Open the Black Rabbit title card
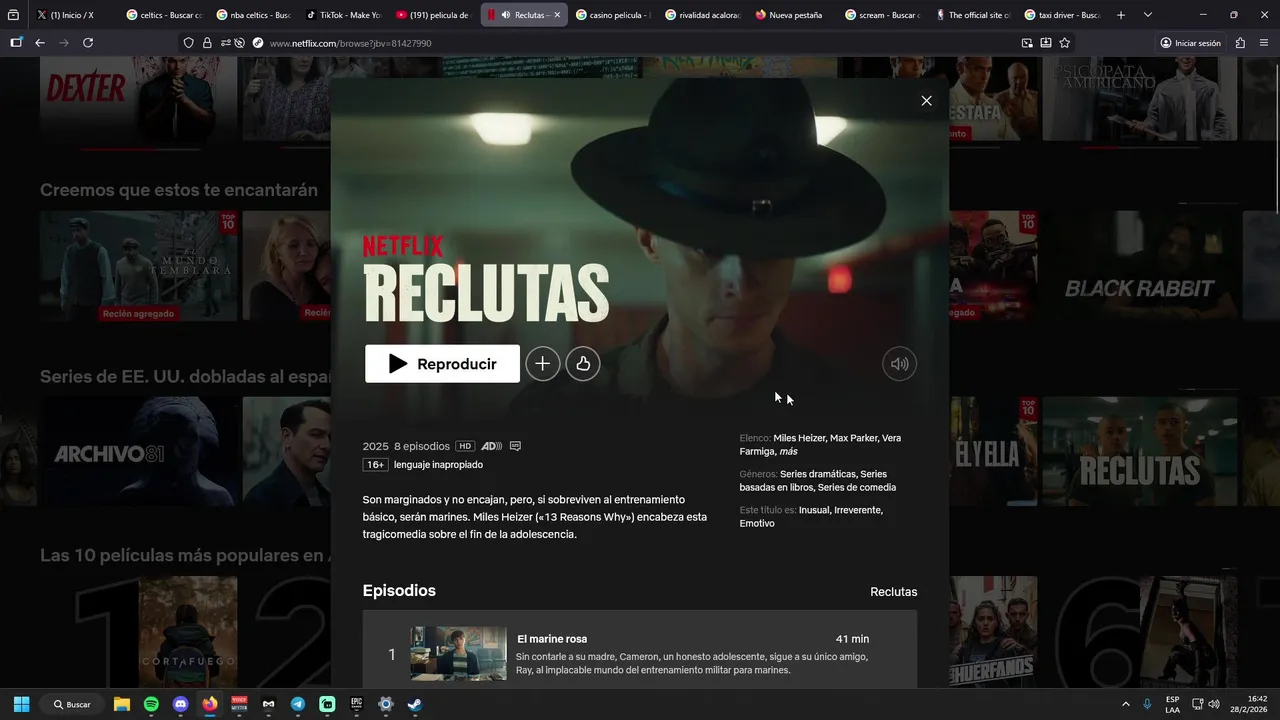This screenshot has width=1280, height=720. point(1140,265)
